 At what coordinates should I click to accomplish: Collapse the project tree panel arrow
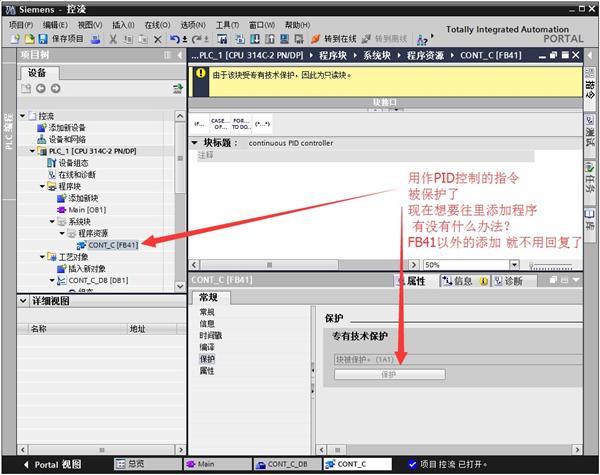point(179,55)
